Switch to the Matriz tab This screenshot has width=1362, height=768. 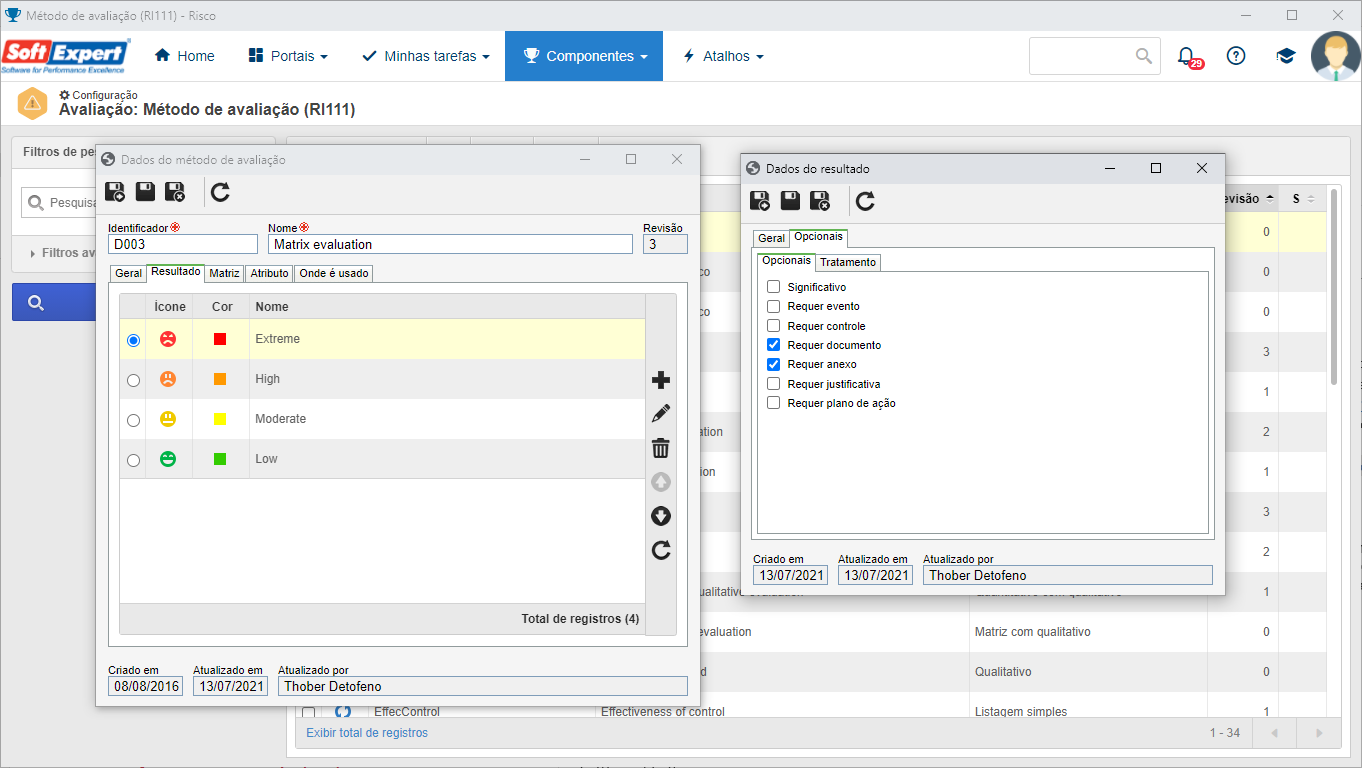224,273
